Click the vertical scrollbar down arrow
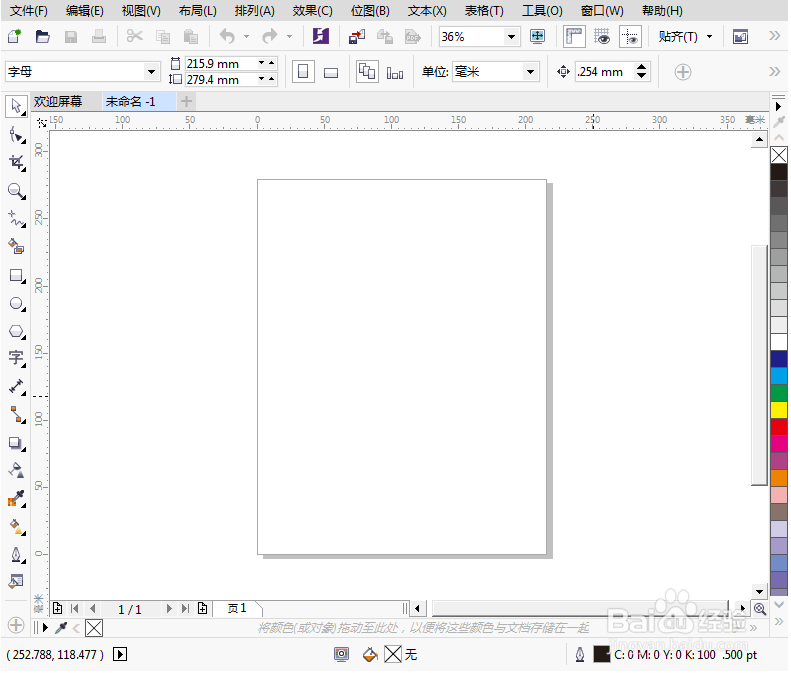791x673 pixels. (759, 591)
